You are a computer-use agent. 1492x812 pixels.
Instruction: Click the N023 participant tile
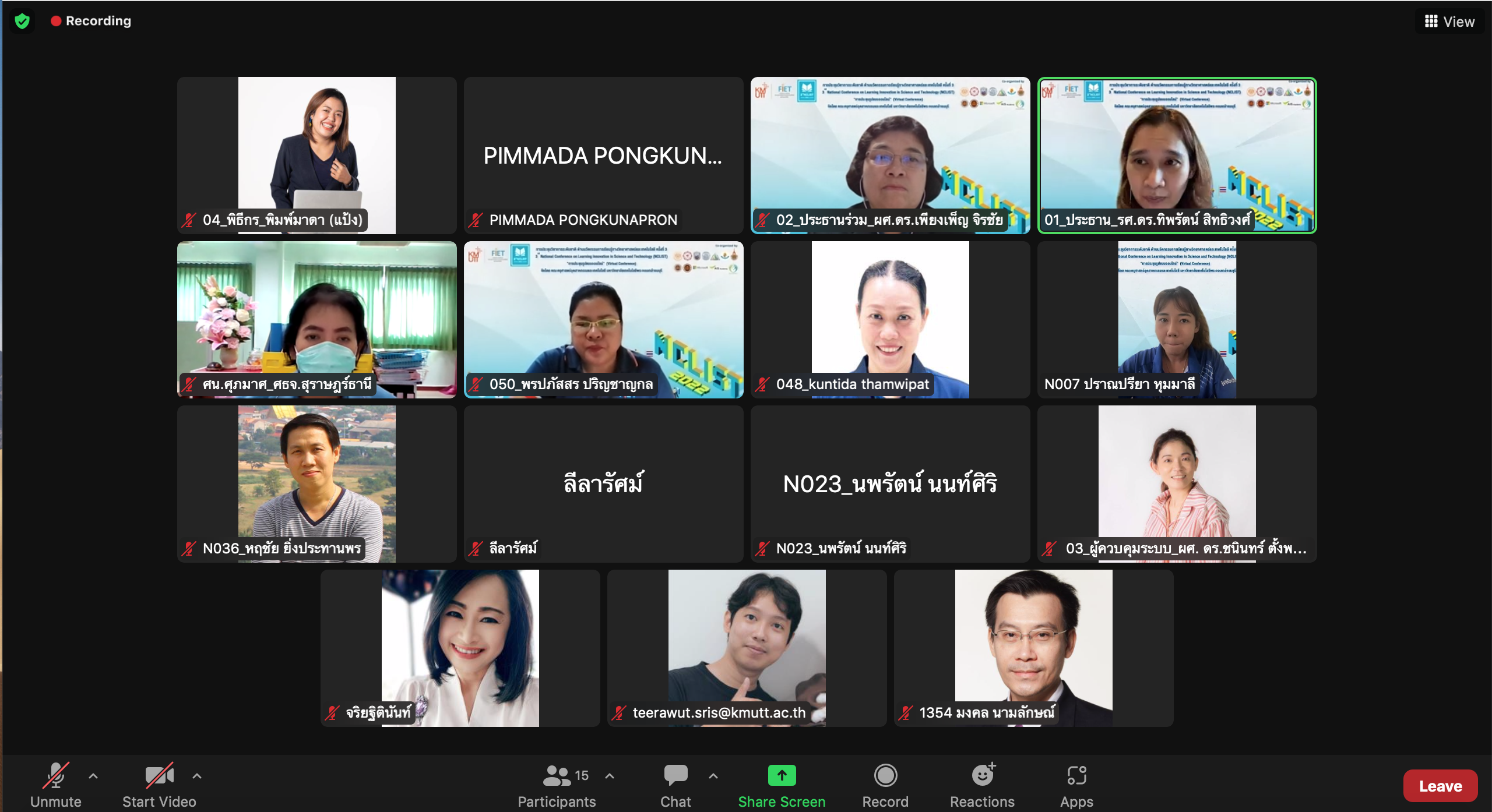[890, 483]
